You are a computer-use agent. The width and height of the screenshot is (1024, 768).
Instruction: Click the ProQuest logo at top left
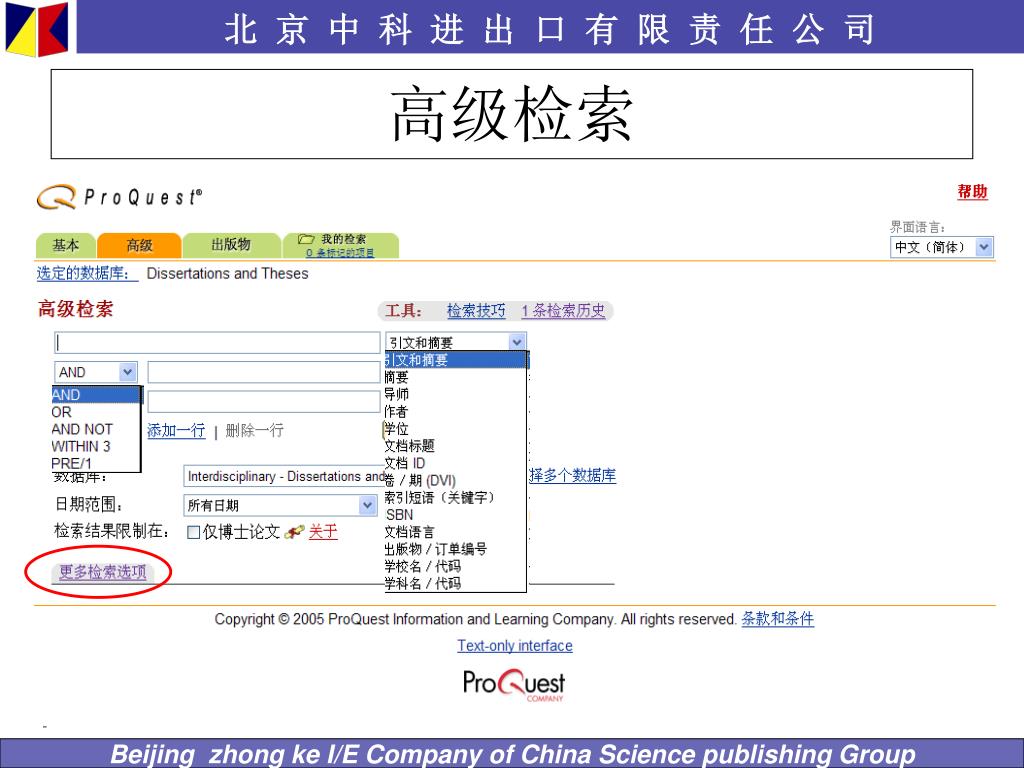[x=120, y=197]
